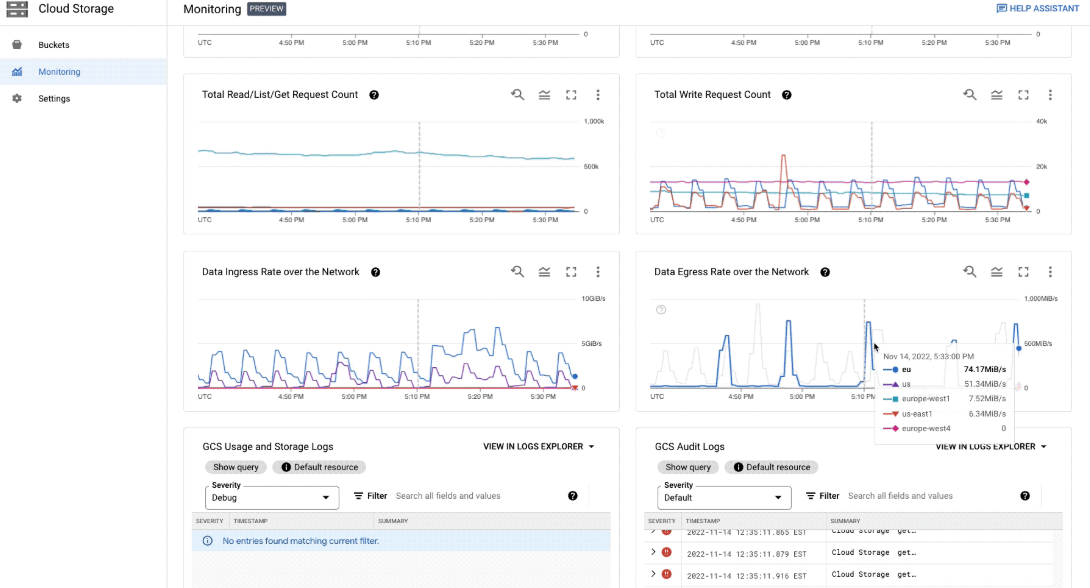Toggle legend on Data Ingress Rate chart

(x=544, y=271)
